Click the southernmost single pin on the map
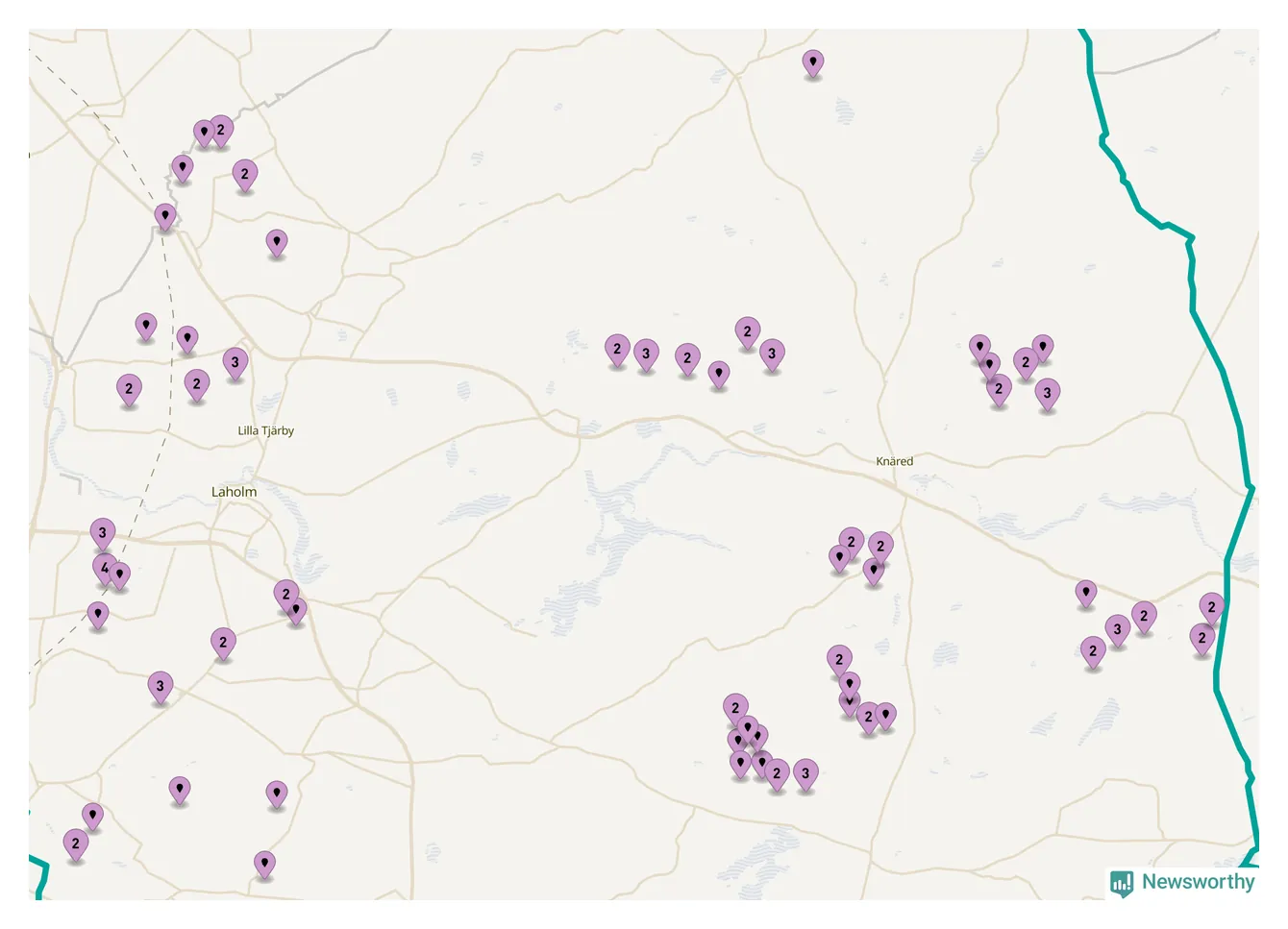This screenshot has width=1288, height=929. tap(264, 865)
